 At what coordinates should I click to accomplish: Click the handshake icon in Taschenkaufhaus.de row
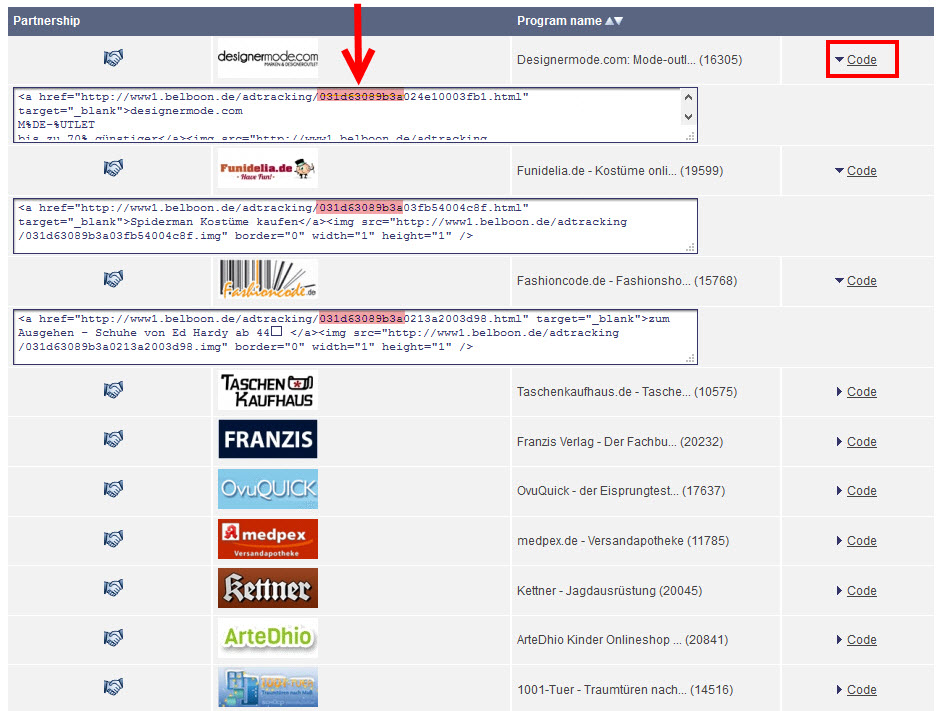[113, 389]
